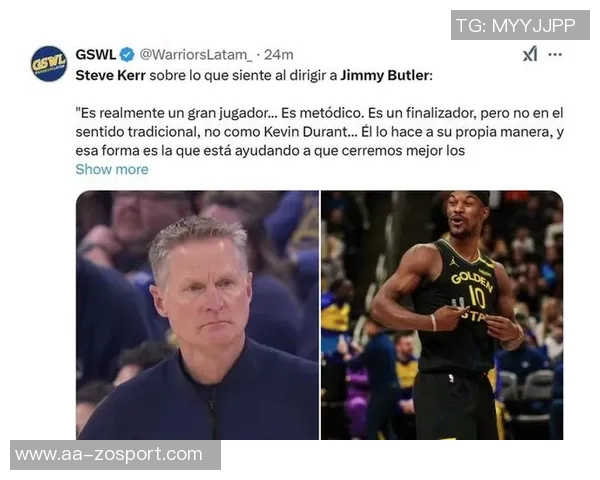
Task: Click the GSWL display name
Action: (96, 55)
